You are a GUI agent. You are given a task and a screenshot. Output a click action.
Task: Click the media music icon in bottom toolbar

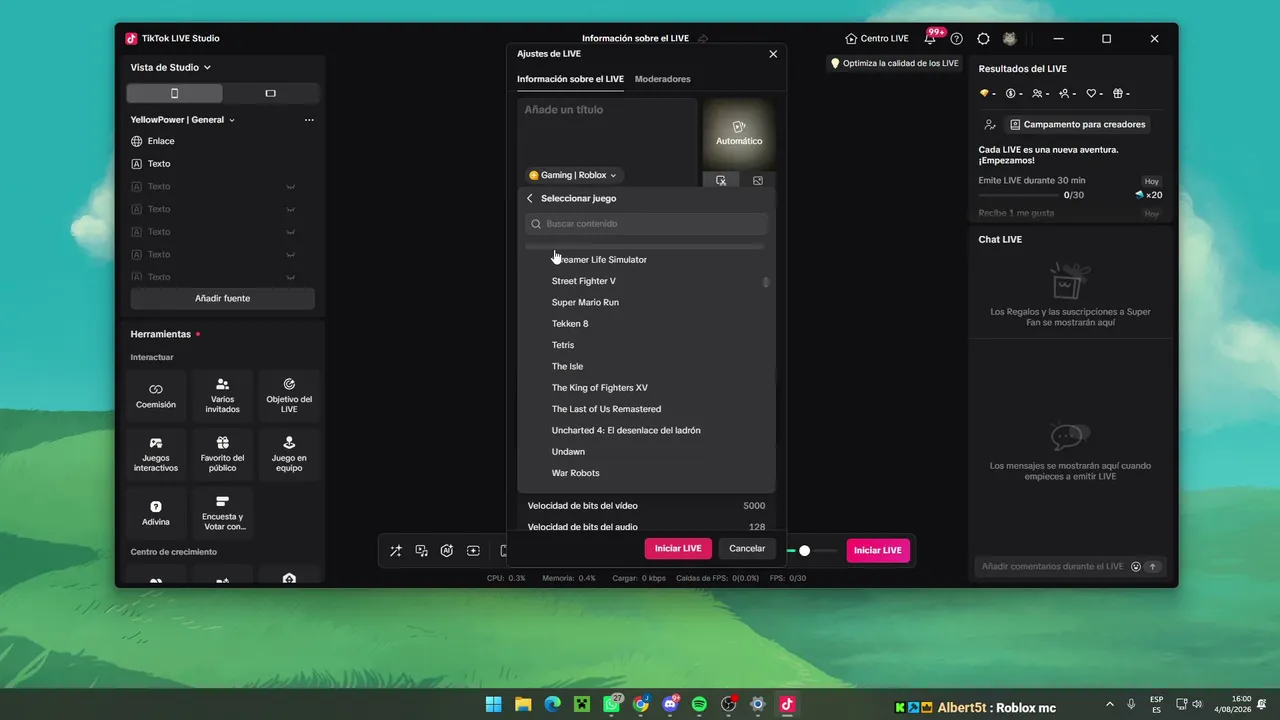pyautogui.click(x=422, y=551)
